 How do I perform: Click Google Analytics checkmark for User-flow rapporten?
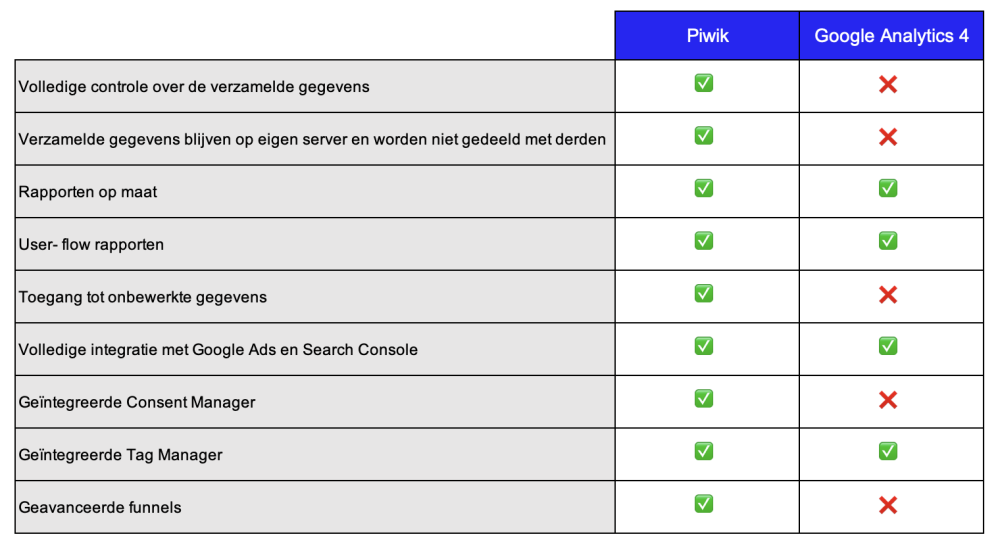point(888,240)
